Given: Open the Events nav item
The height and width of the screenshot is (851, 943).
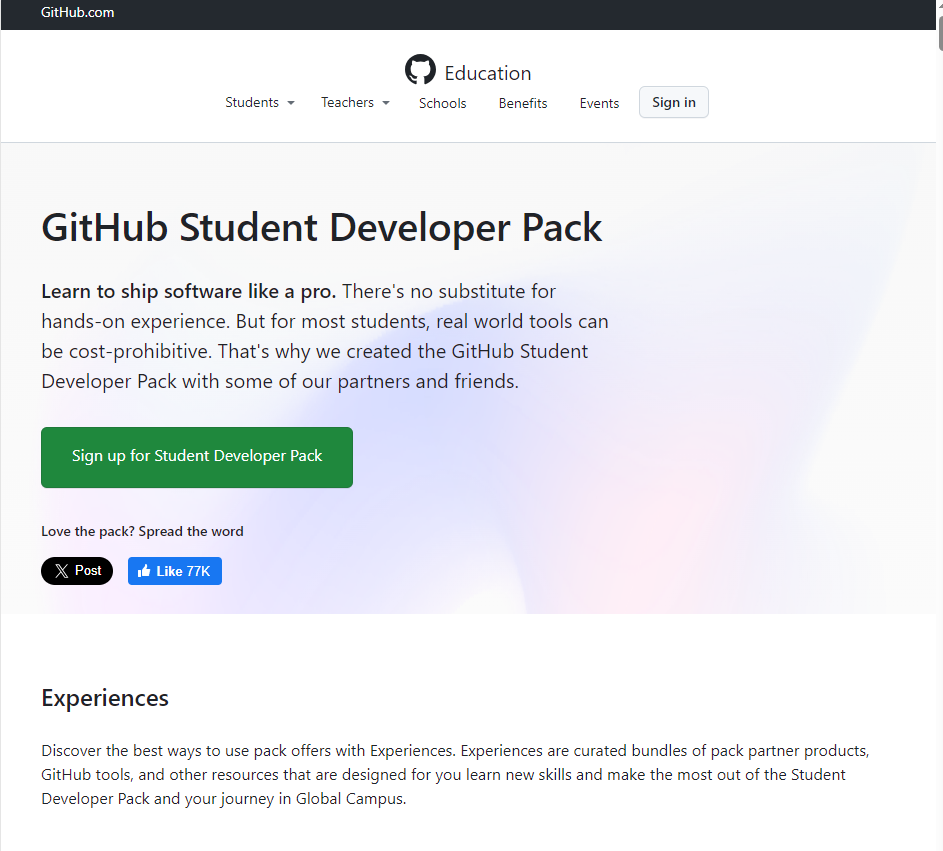Looking at the screenshot, I should coord(599,103).
